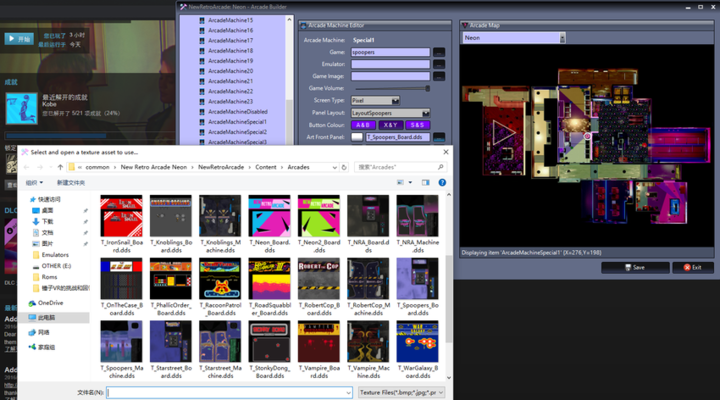Viewport: 720px width, 400px height.
Task: Click the A&B button colour swatch
Action: tap(363, 125)
